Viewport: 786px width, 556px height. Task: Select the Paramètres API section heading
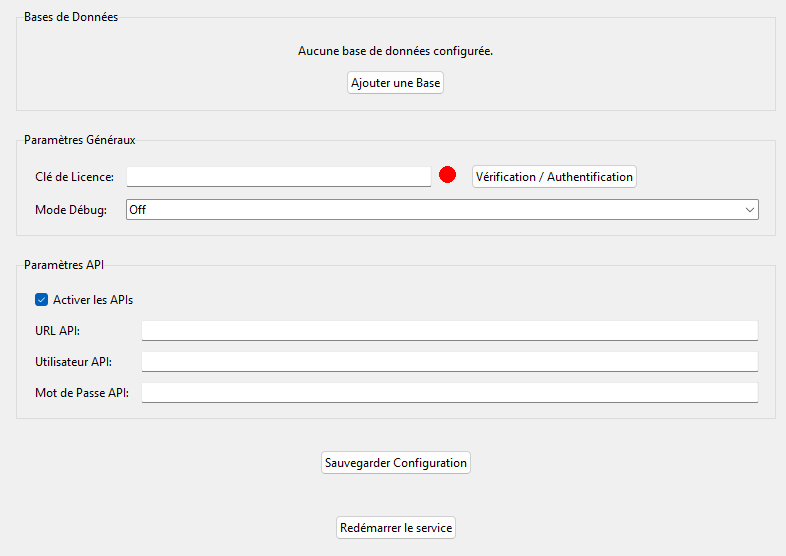click(x=64, y=265)
